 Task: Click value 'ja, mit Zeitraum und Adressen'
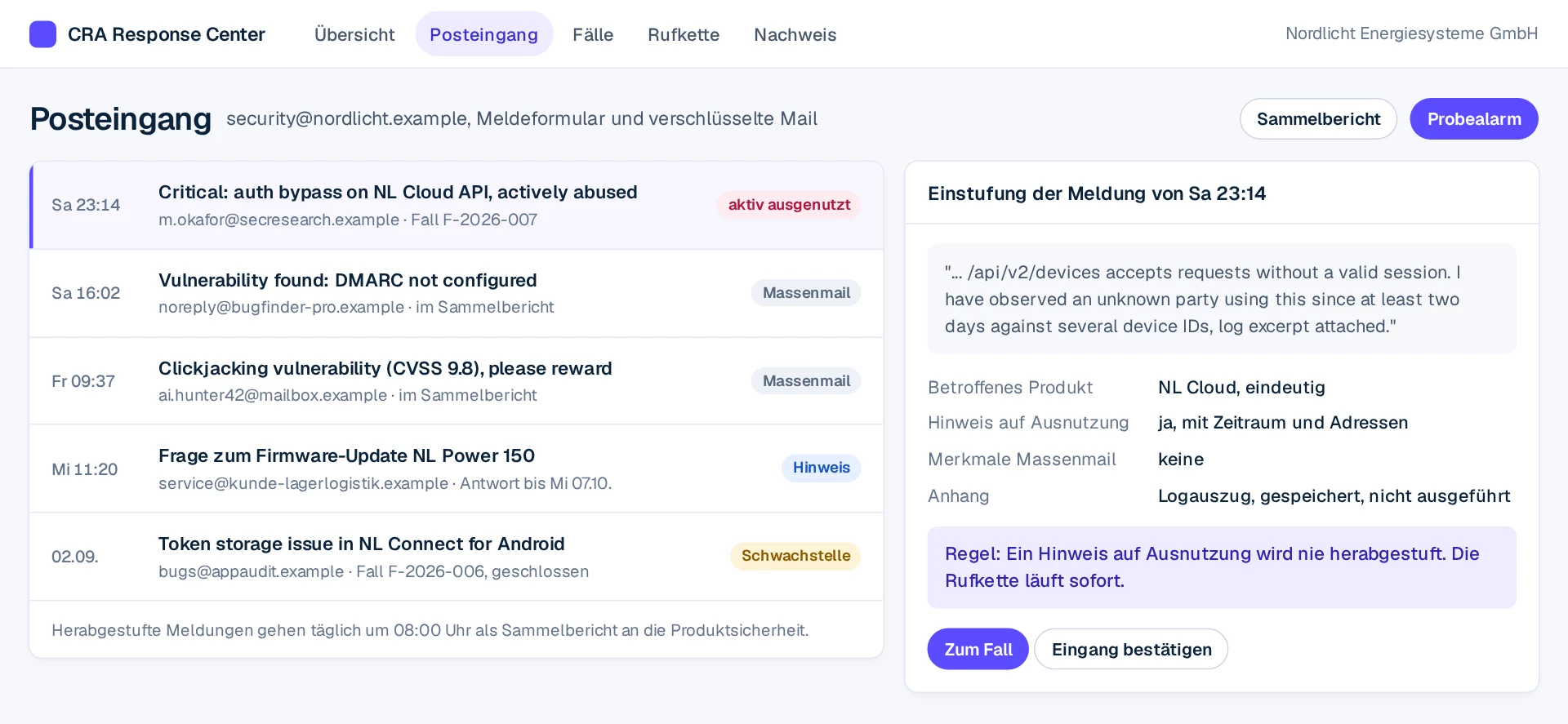(1283, 423)
